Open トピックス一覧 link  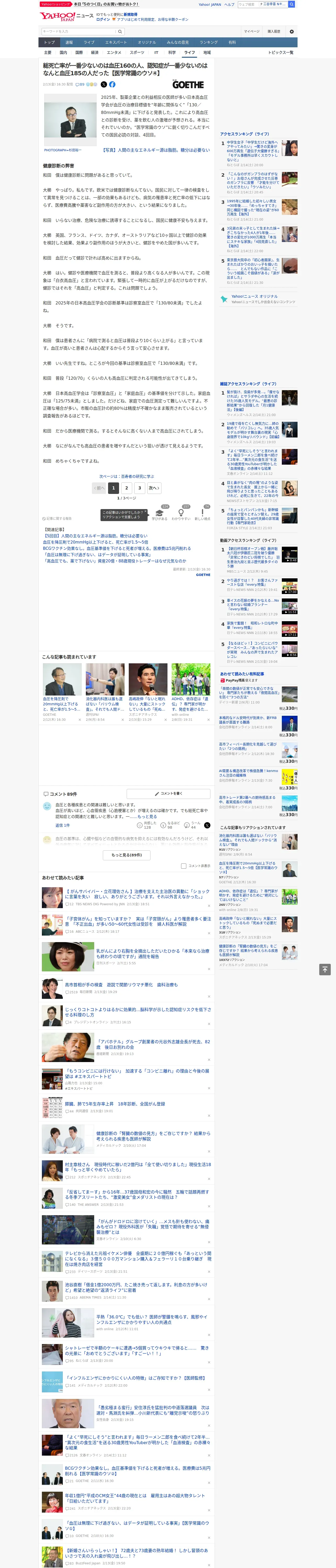click(x=281, y=52)
